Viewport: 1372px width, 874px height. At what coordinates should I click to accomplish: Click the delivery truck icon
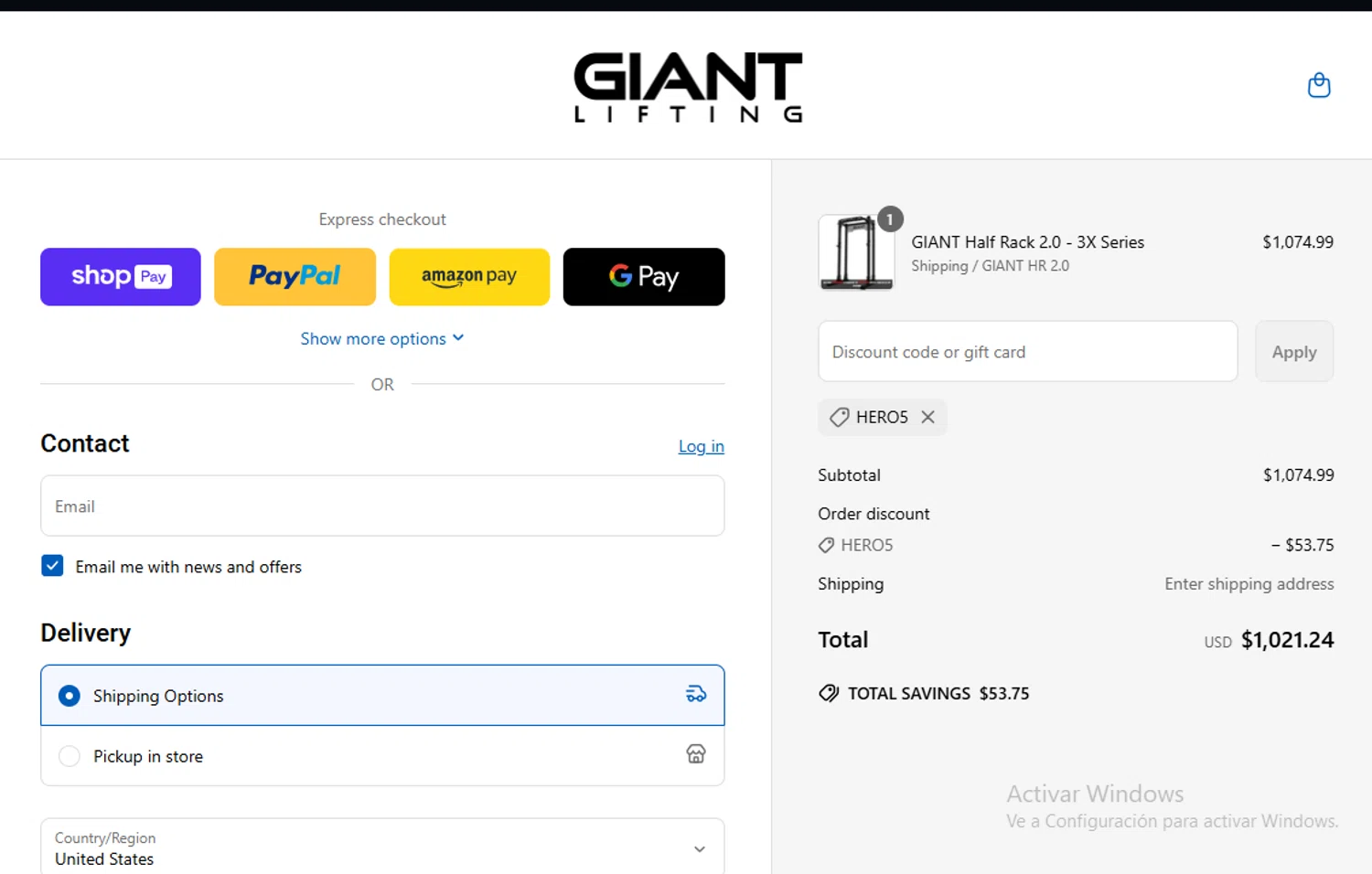point(696,694)
